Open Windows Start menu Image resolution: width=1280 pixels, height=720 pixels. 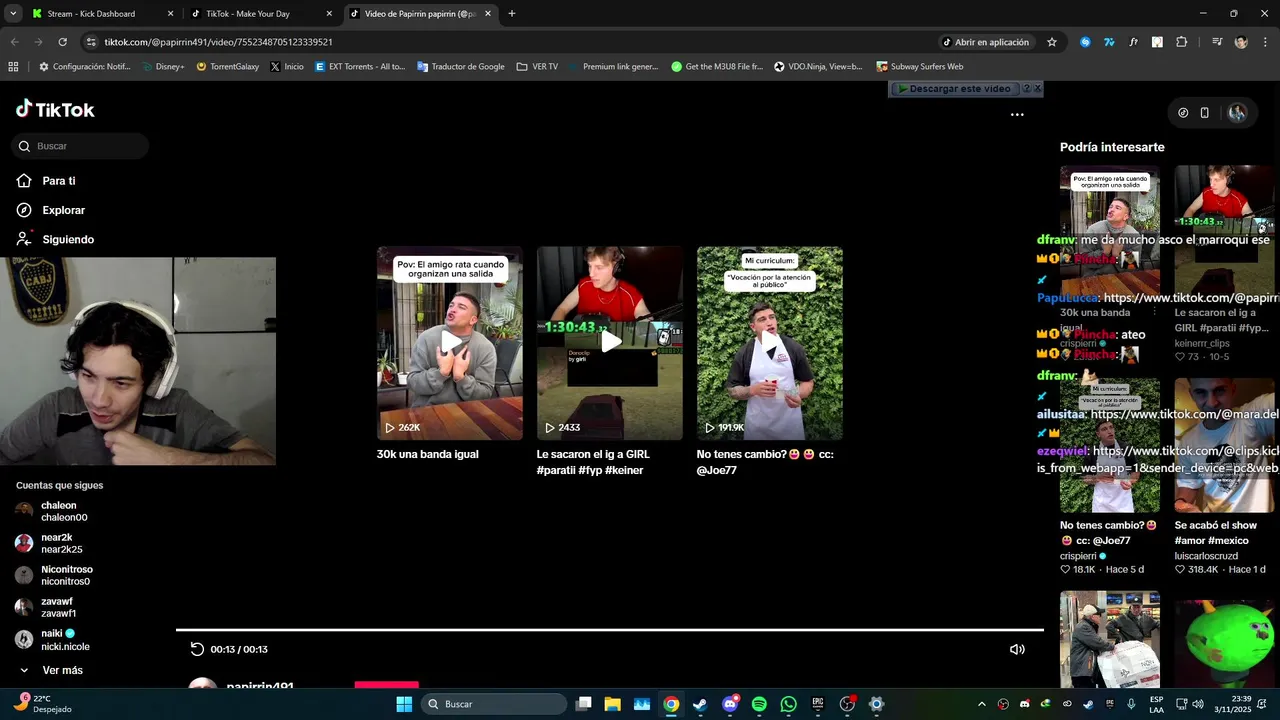click(404, 704)
